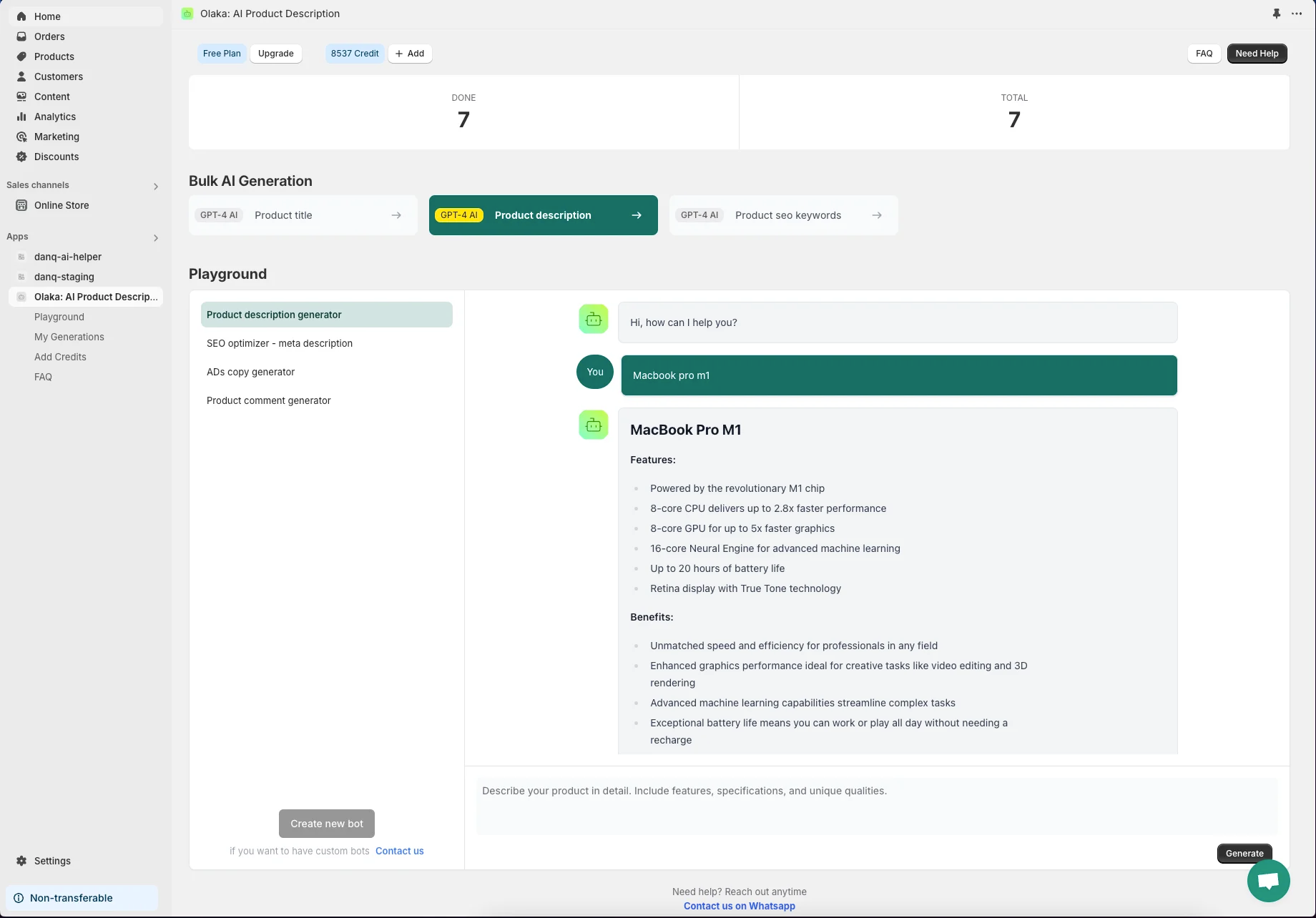This screenshot has width=1316, height=918.
Task: Select SEO optimizer - meta description bot
Action: (280, 343)
